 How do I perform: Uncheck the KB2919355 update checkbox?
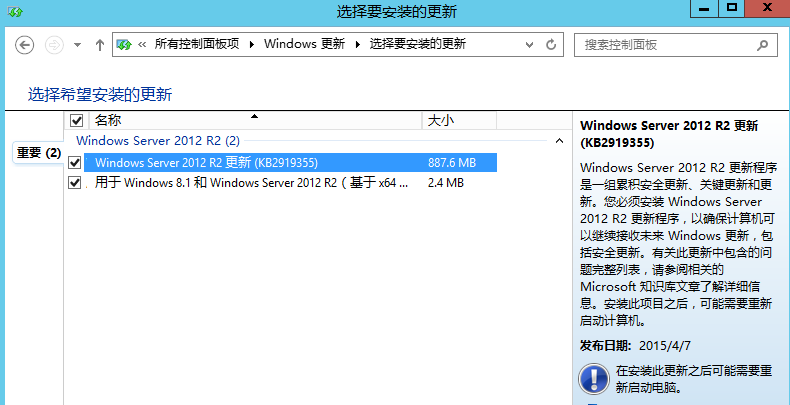click(x=75, y=162)
